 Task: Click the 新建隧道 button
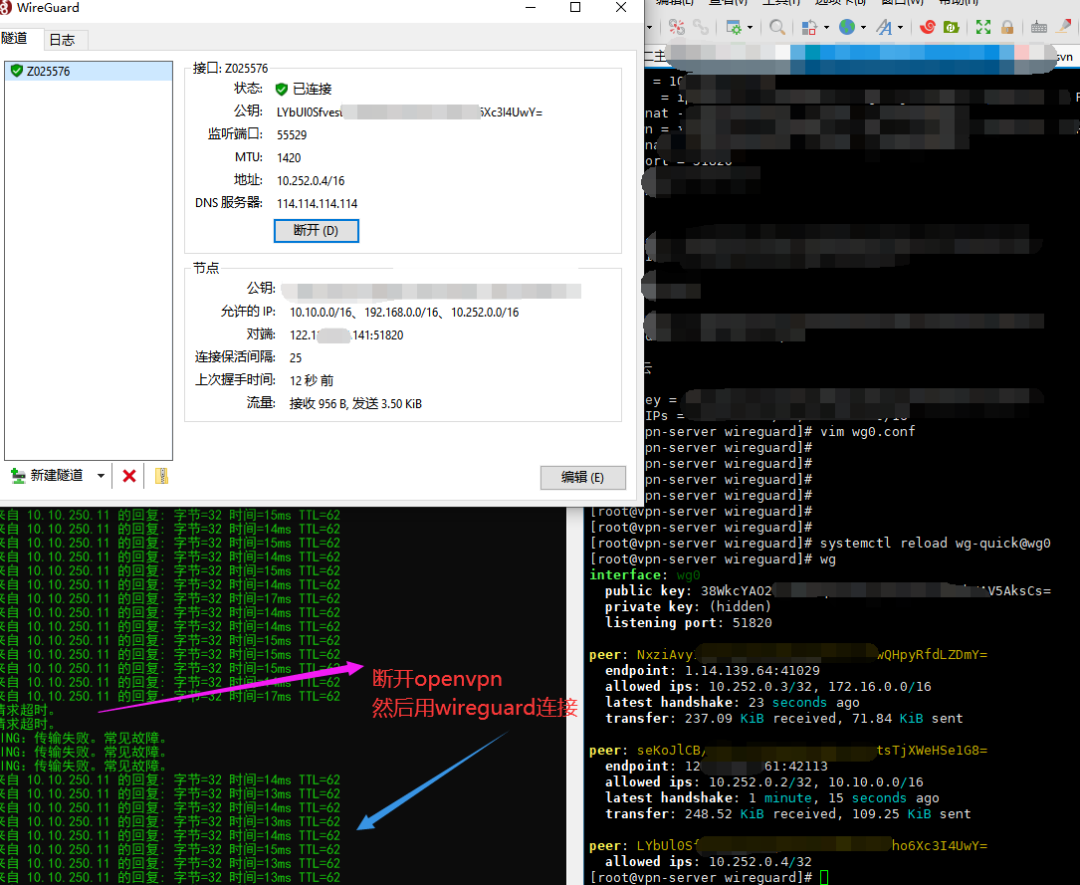click(x=48, y=476)
